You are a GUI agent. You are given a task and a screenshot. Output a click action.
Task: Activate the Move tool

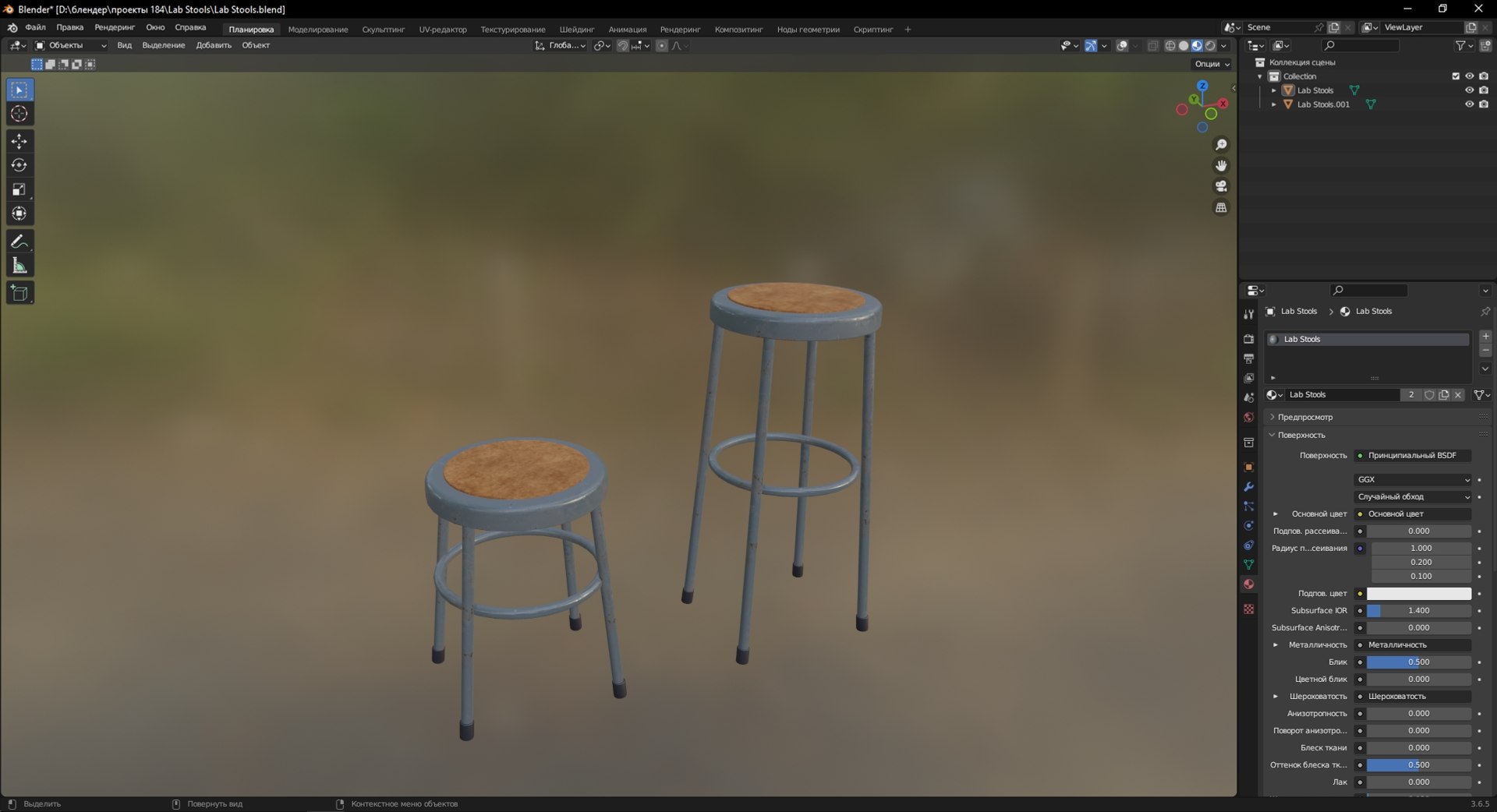click(x=19, y=141)
